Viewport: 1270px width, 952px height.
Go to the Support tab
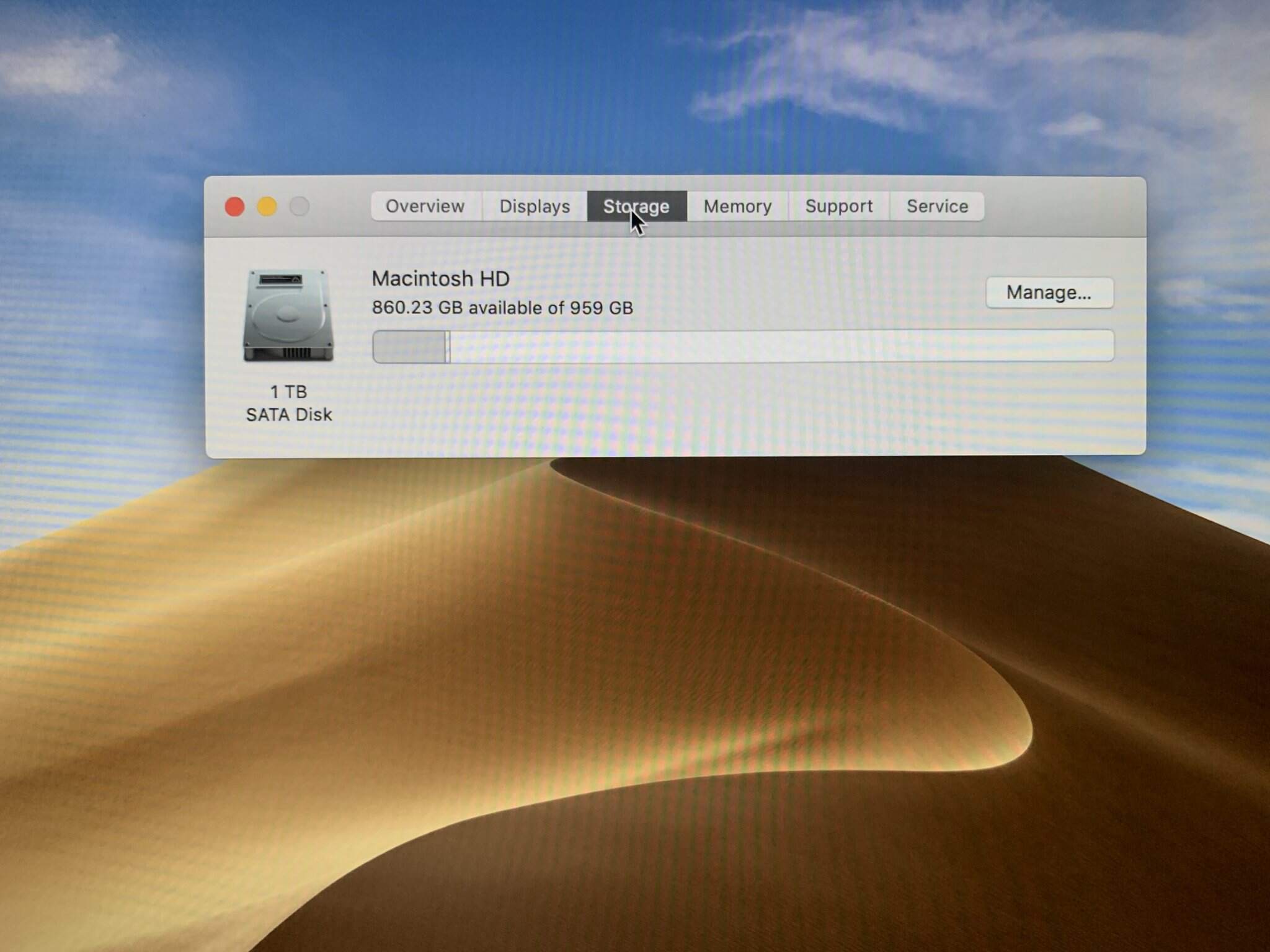(x=839, y=206)
